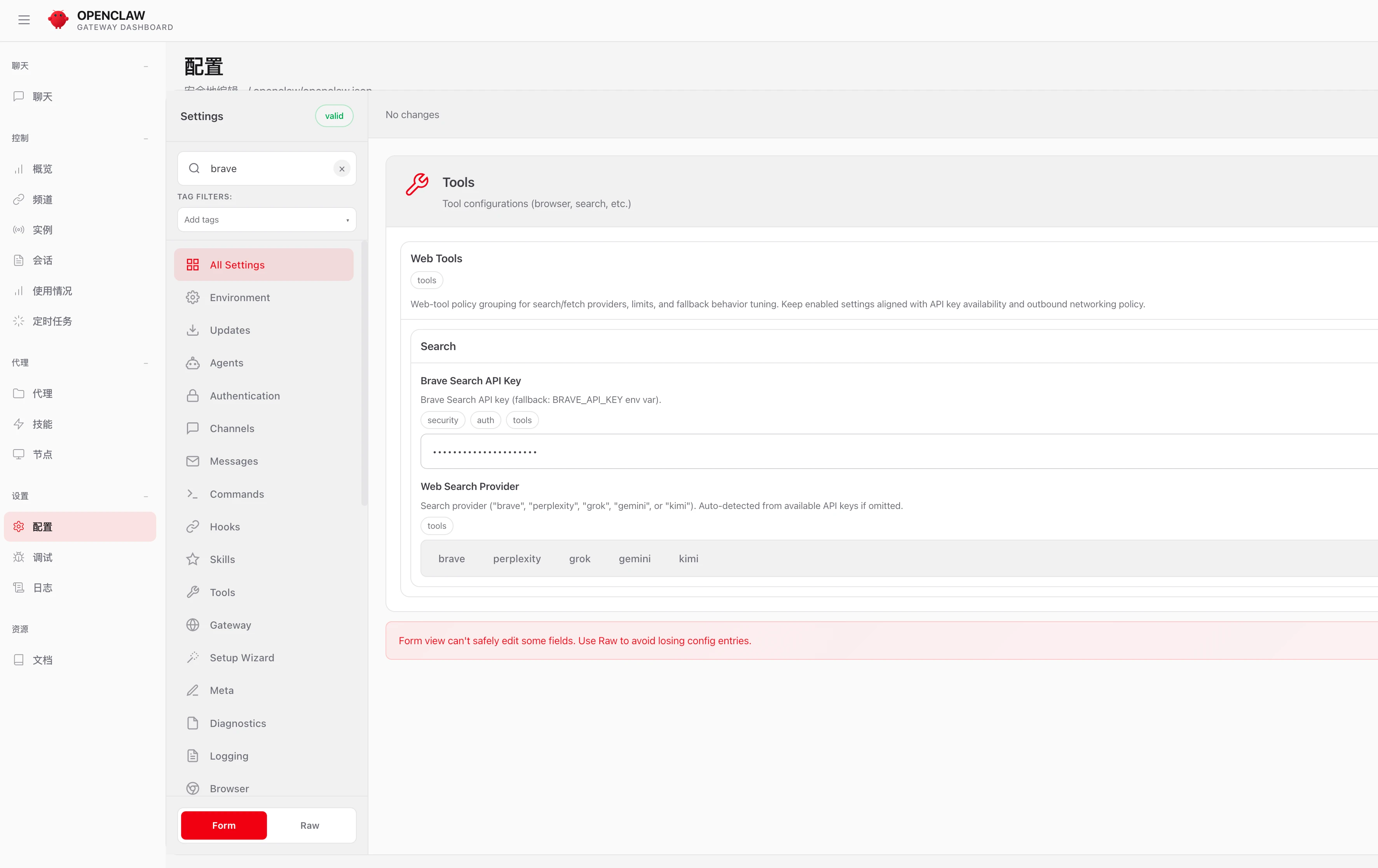Collapse the 控制 sidebar group
1378x868 pixels.
(146, 138)
